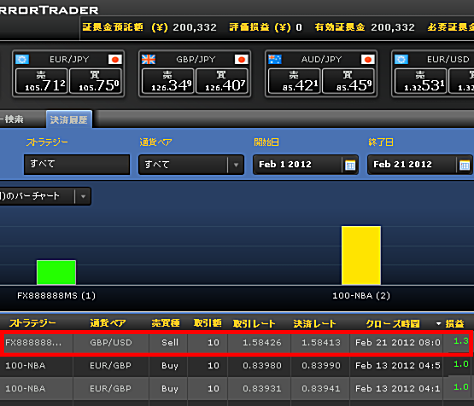Switch to the 決済履歴 tab

coord(69,119)
